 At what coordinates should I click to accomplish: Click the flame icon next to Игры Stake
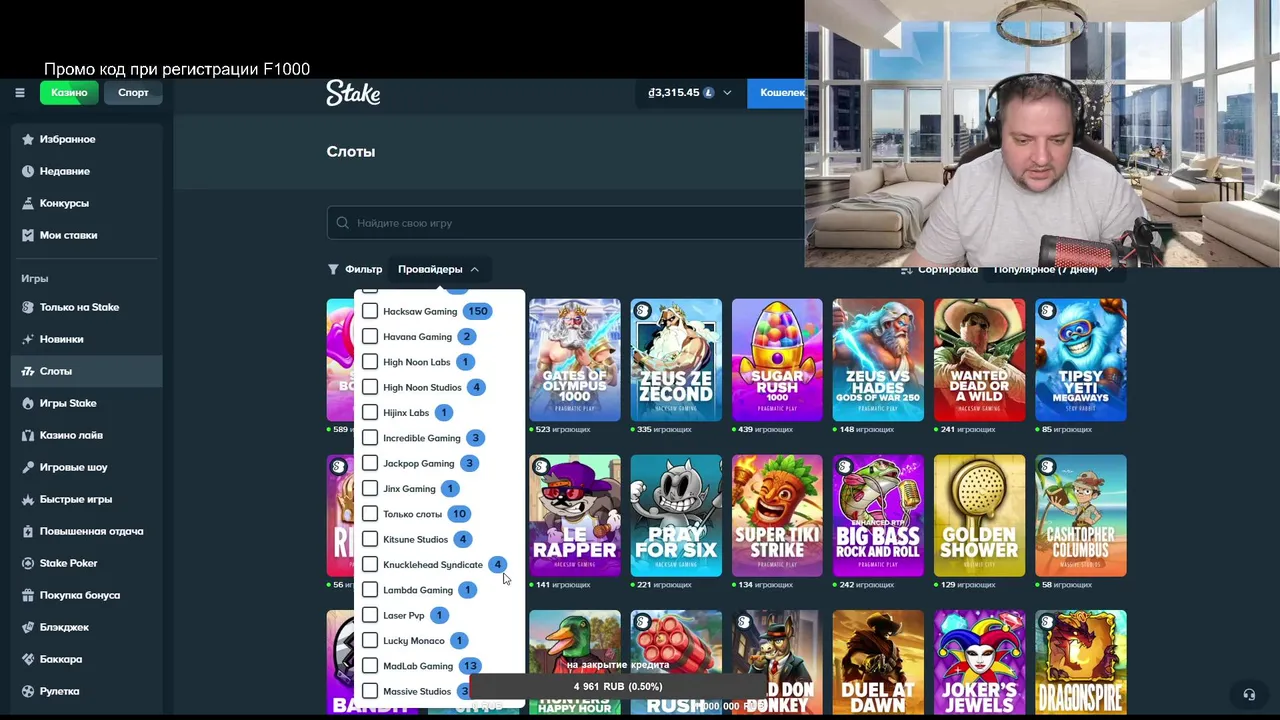(x=28, y=403)
